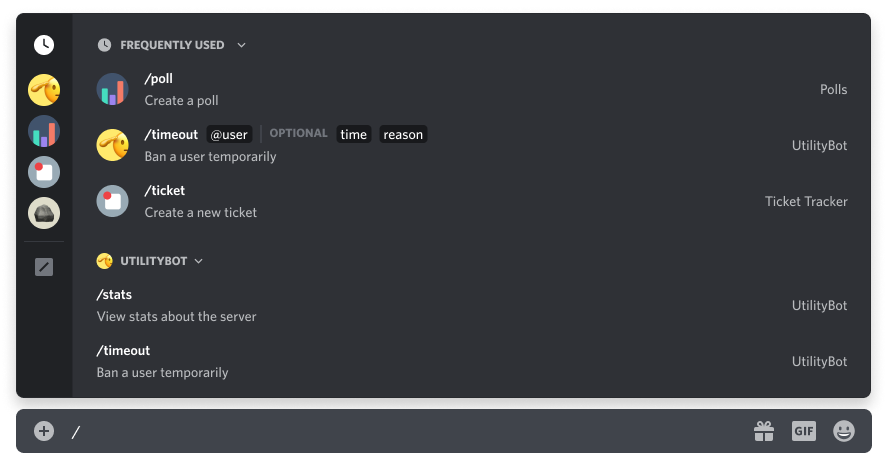Screen dimensions: 887x453
Task: Open the gift icon in message bar
Action: 764,431
